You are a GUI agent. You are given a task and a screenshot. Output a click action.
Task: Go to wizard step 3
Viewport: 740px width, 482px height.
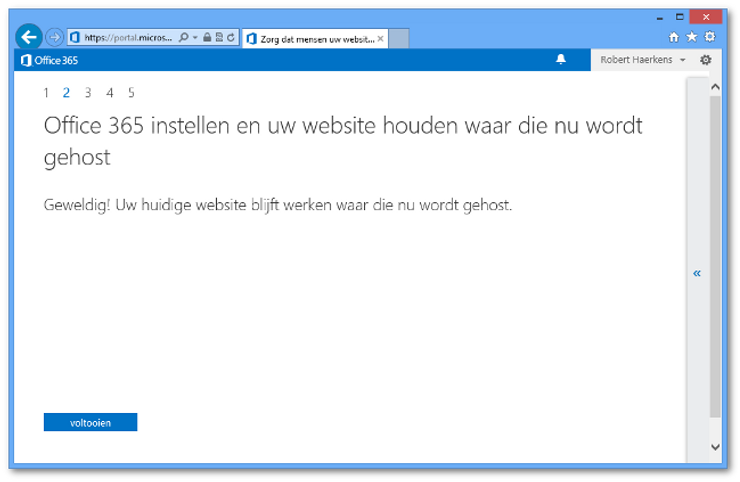coord(88,93)
